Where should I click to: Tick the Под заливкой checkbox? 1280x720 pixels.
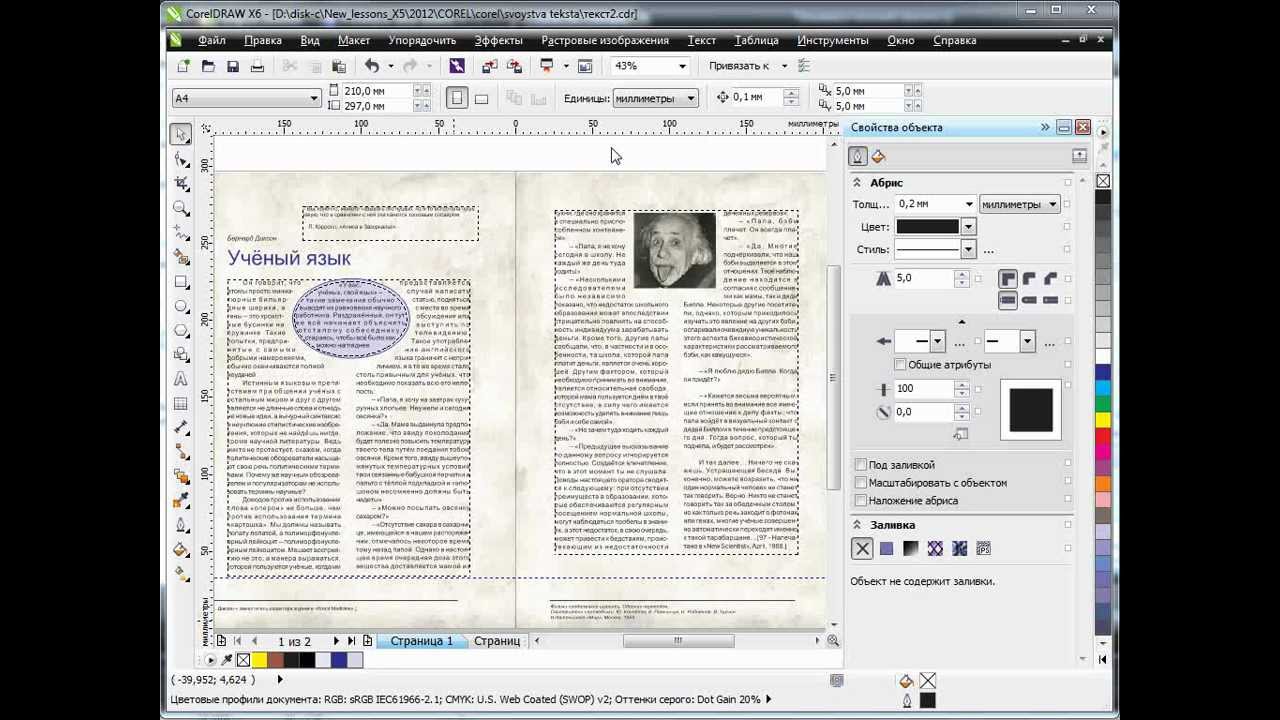click(x=861, y=465)
